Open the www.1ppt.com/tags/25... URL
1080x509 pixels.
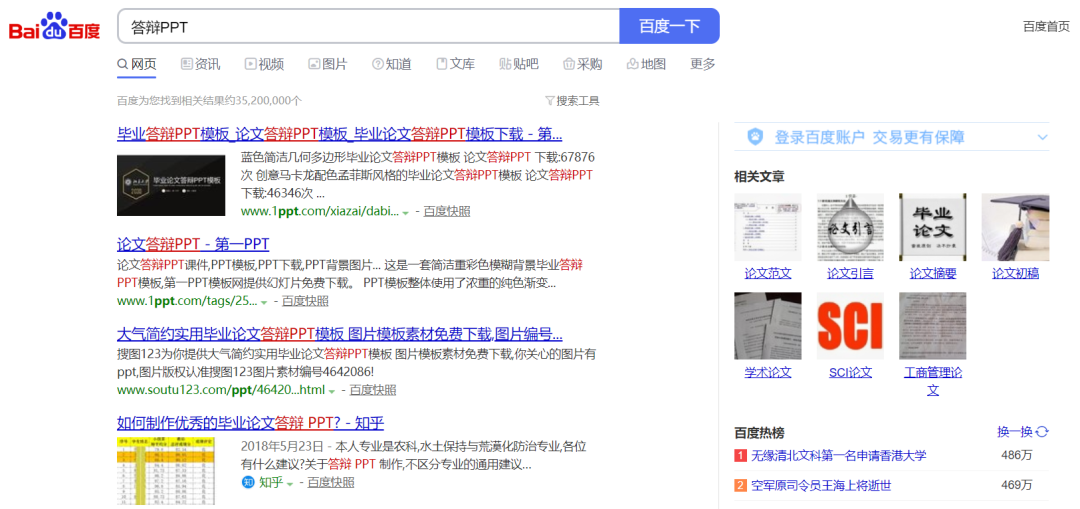point(187,301)
